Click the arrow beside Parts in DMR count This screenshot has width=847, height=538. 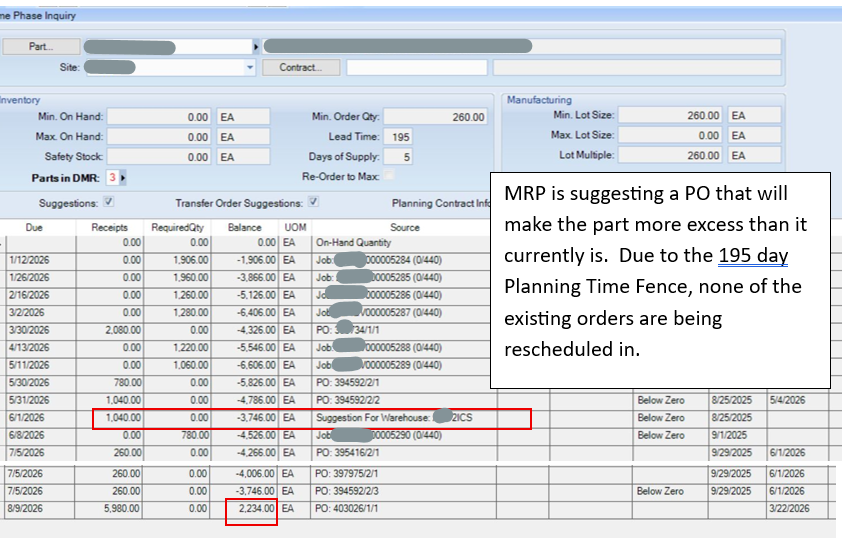click(x=124, y=177)
